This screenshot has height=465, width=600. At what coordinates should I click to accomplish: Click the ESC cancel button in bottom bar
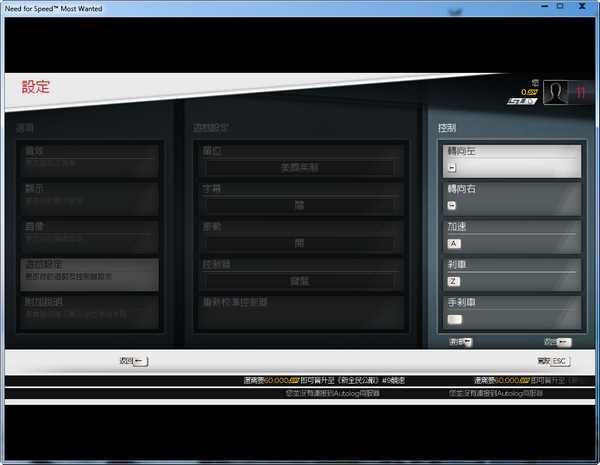point(554,361)
